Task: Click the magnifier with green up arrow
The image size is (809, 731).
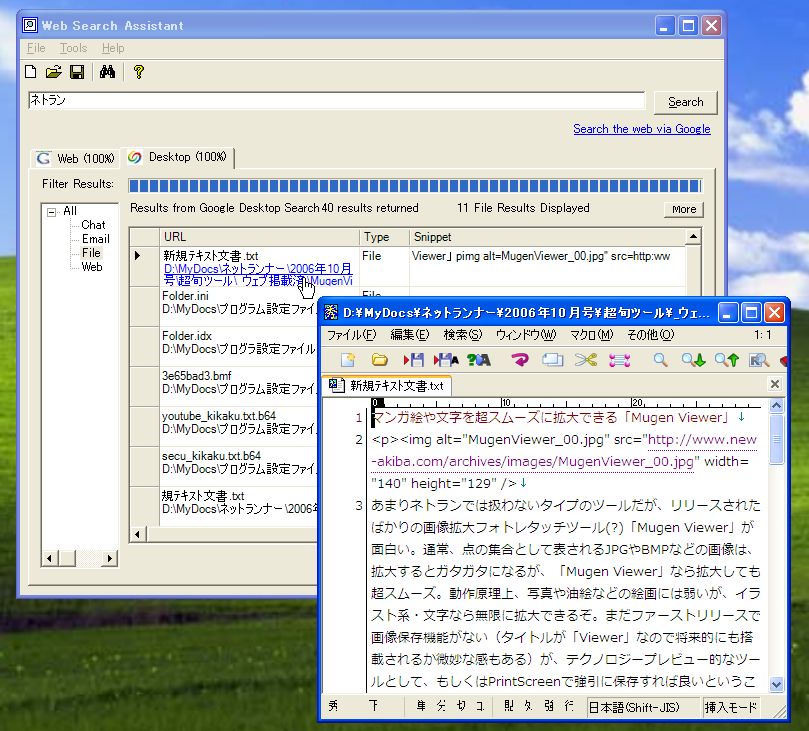Action: click(x=726, y=360)
